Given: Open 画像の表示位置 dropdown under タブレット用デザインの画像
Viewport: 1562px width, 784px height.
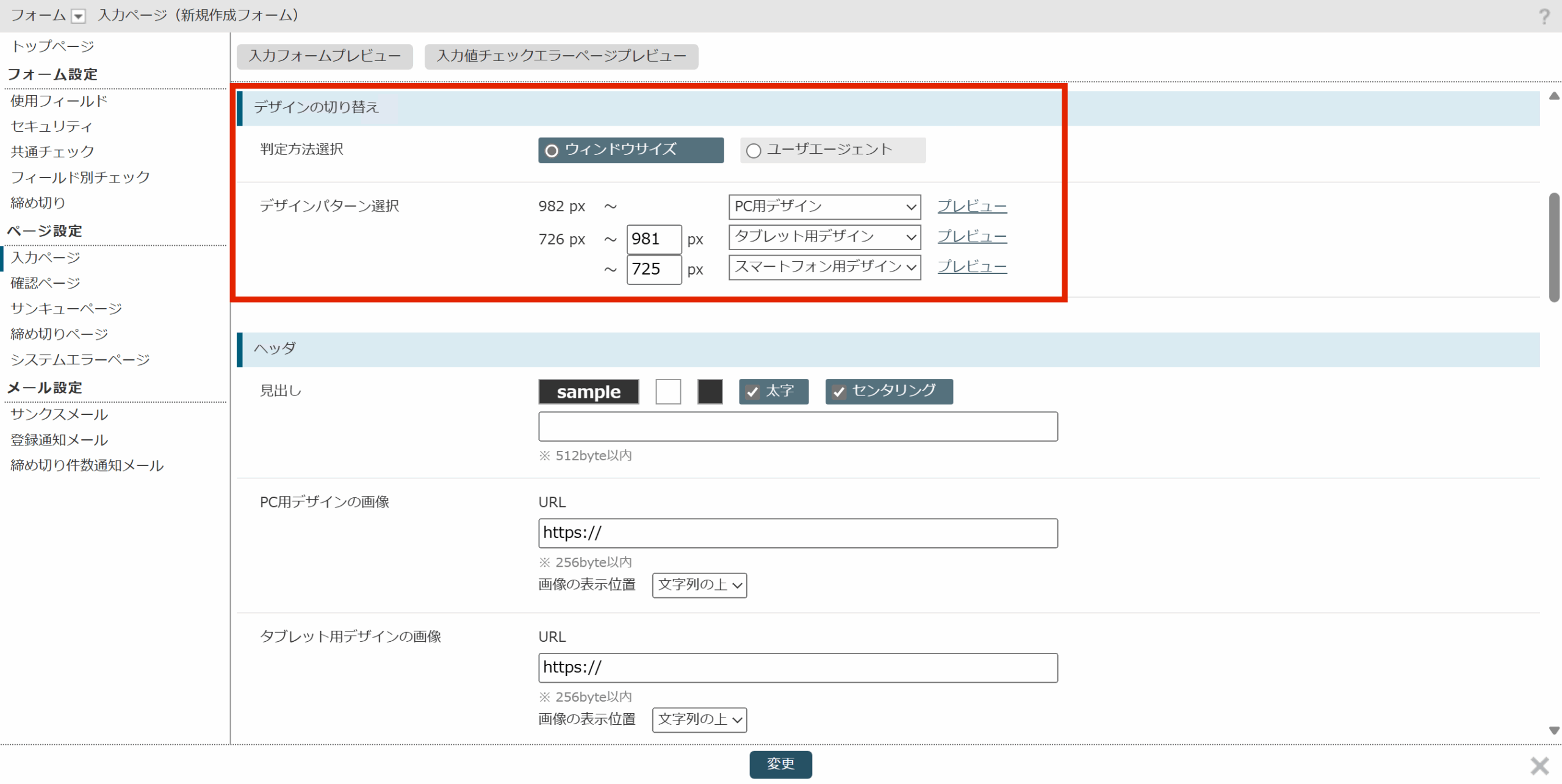Looking at the screenshot, I should pyautogui.click(x=699, y=719).
